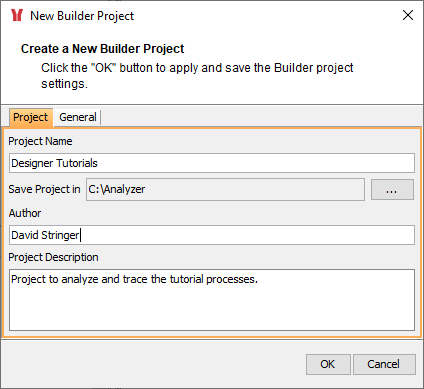Image resolution: width=424 pixels, height=389 pixels.
Task: Click the Project Name field containing Designer Tutorials
Action: point(212,163)
